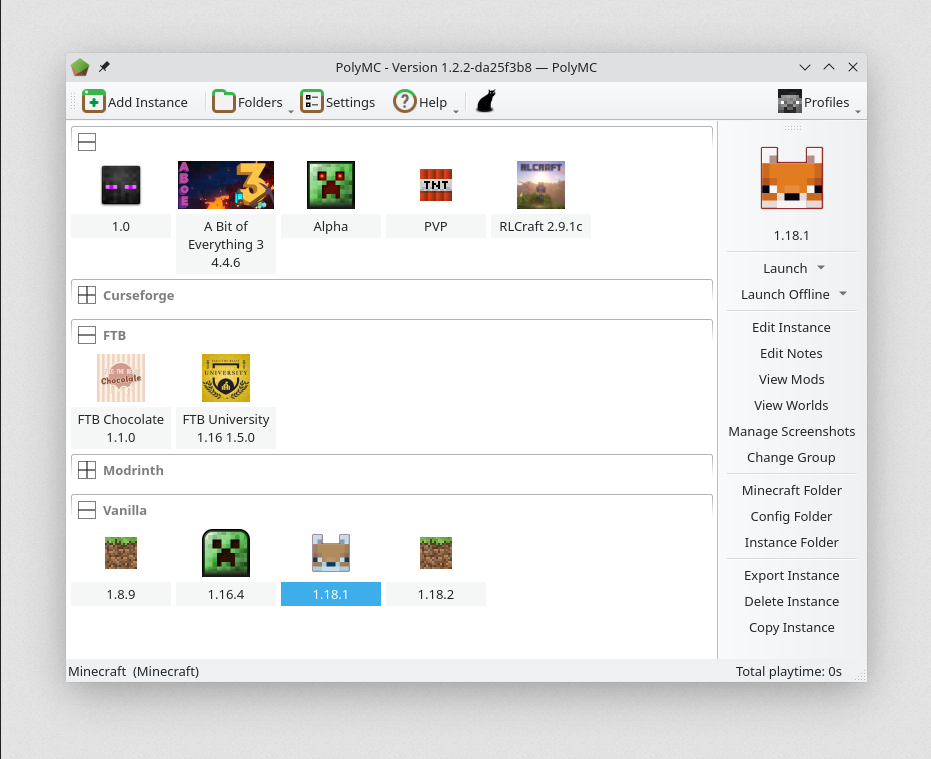The height and width of the screenshot is (759, 931).
Task: Select the 1.18.2 grass block icon
Action: pyautogui.click(x=436, y=553)
